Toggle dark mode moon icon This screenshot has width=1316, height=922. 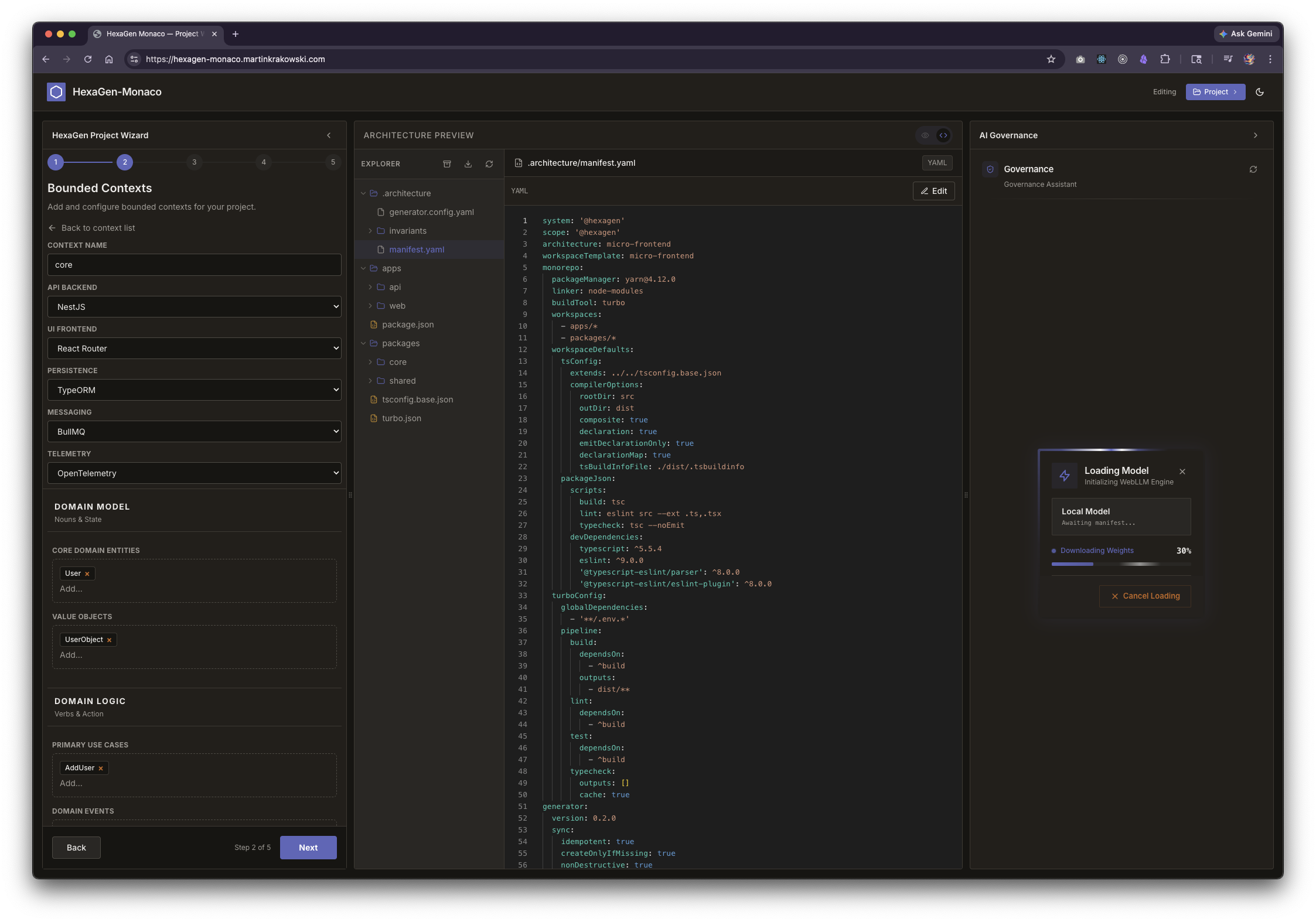tap(1260, 92)
